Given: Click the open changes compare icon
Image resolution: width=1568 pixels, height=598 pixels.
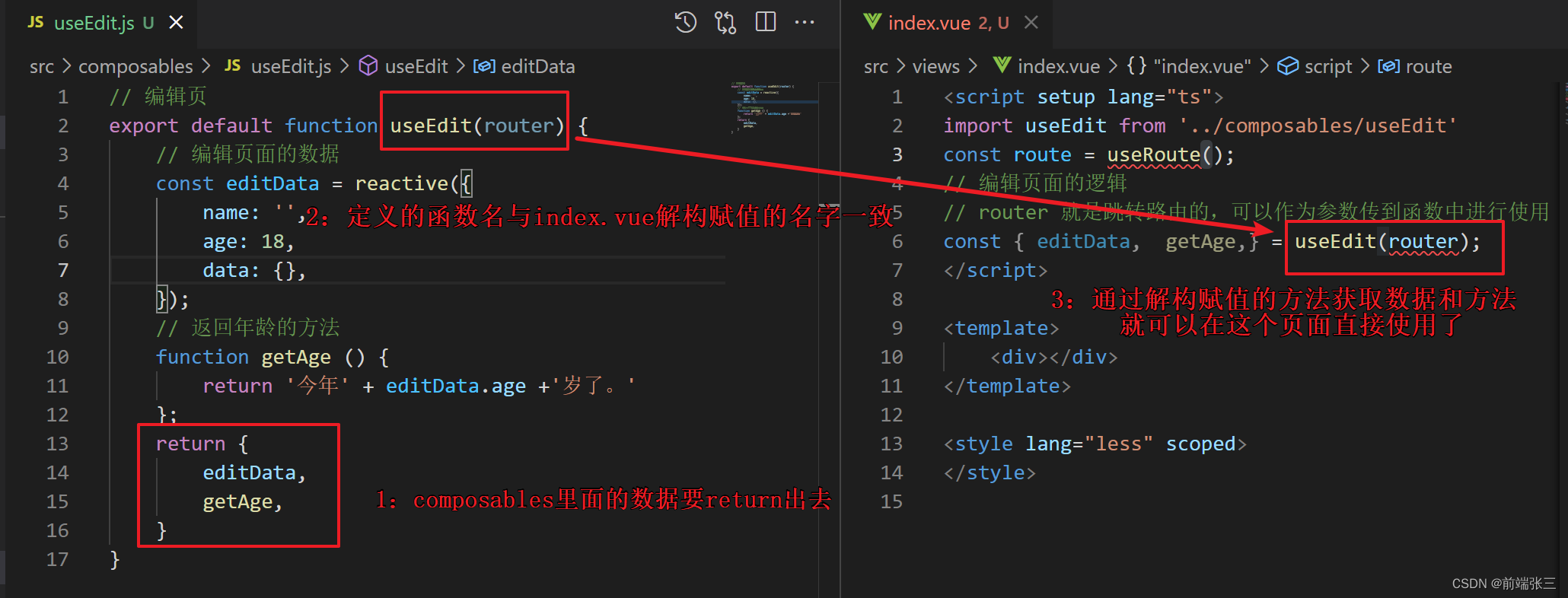Looking at the screenshot, I should [725, 23].
